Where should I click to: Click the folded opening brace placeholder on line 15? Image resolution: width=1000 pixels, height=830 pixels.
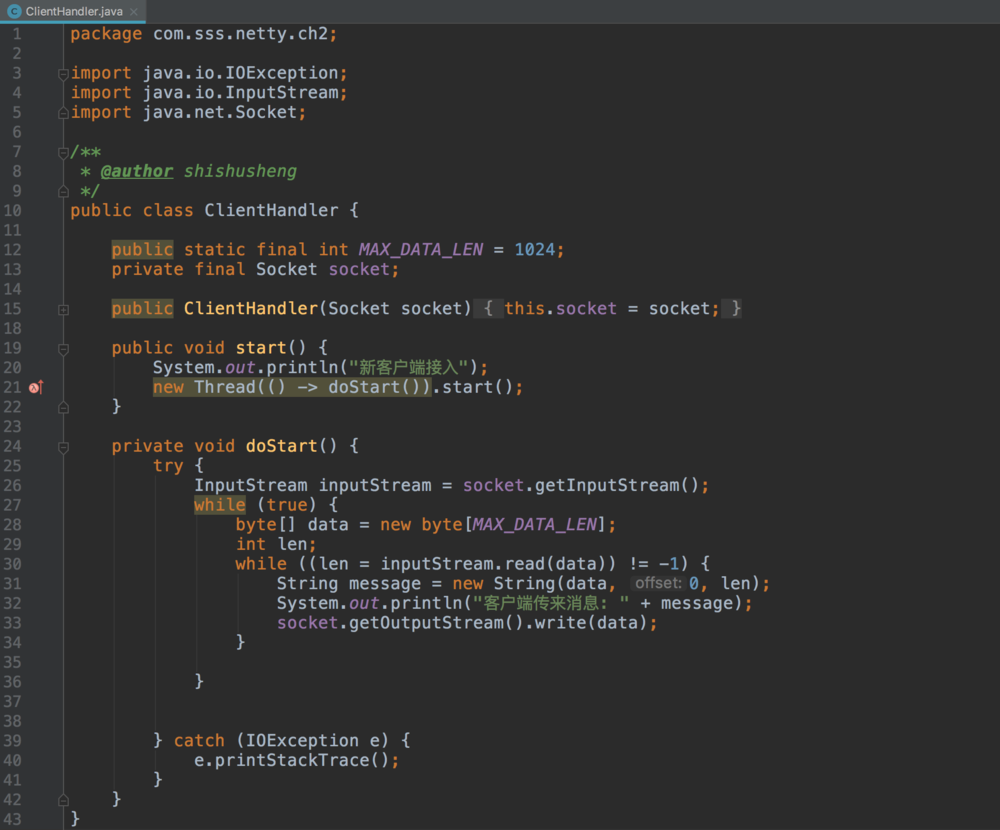click(x=488, y=309)
